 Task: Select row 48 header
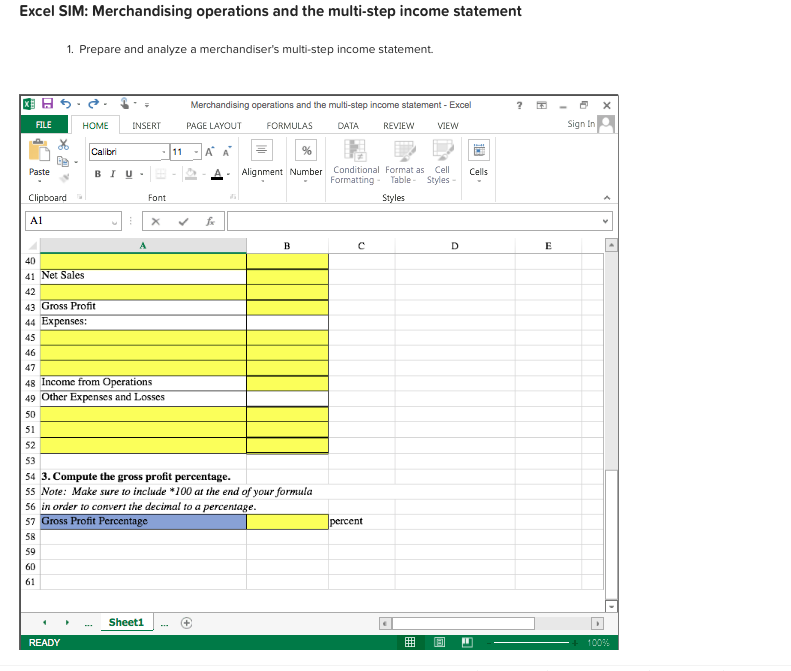click(30, 383)
